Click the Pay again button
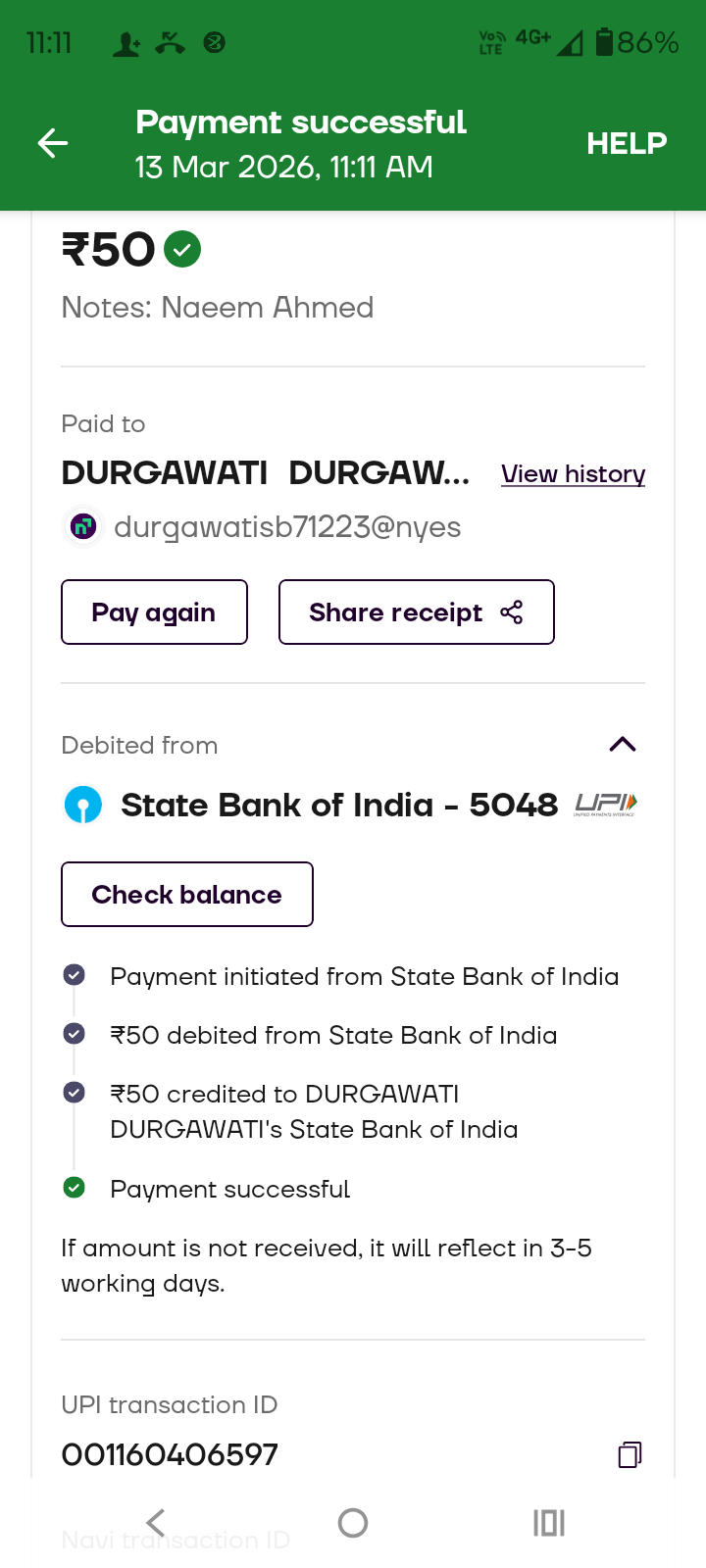 pos(154,612)
